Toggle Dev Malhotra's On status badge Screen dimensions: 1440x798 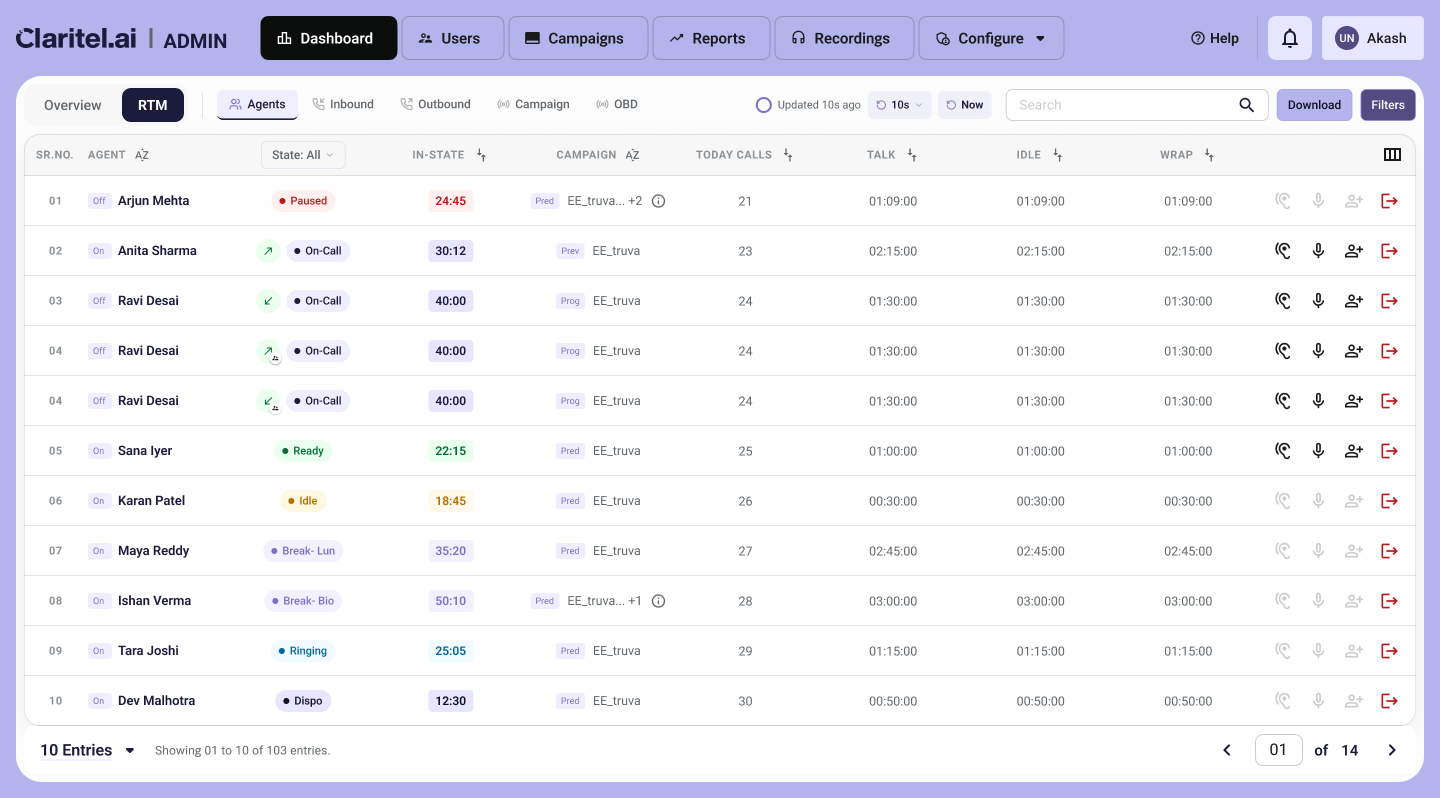99,701
